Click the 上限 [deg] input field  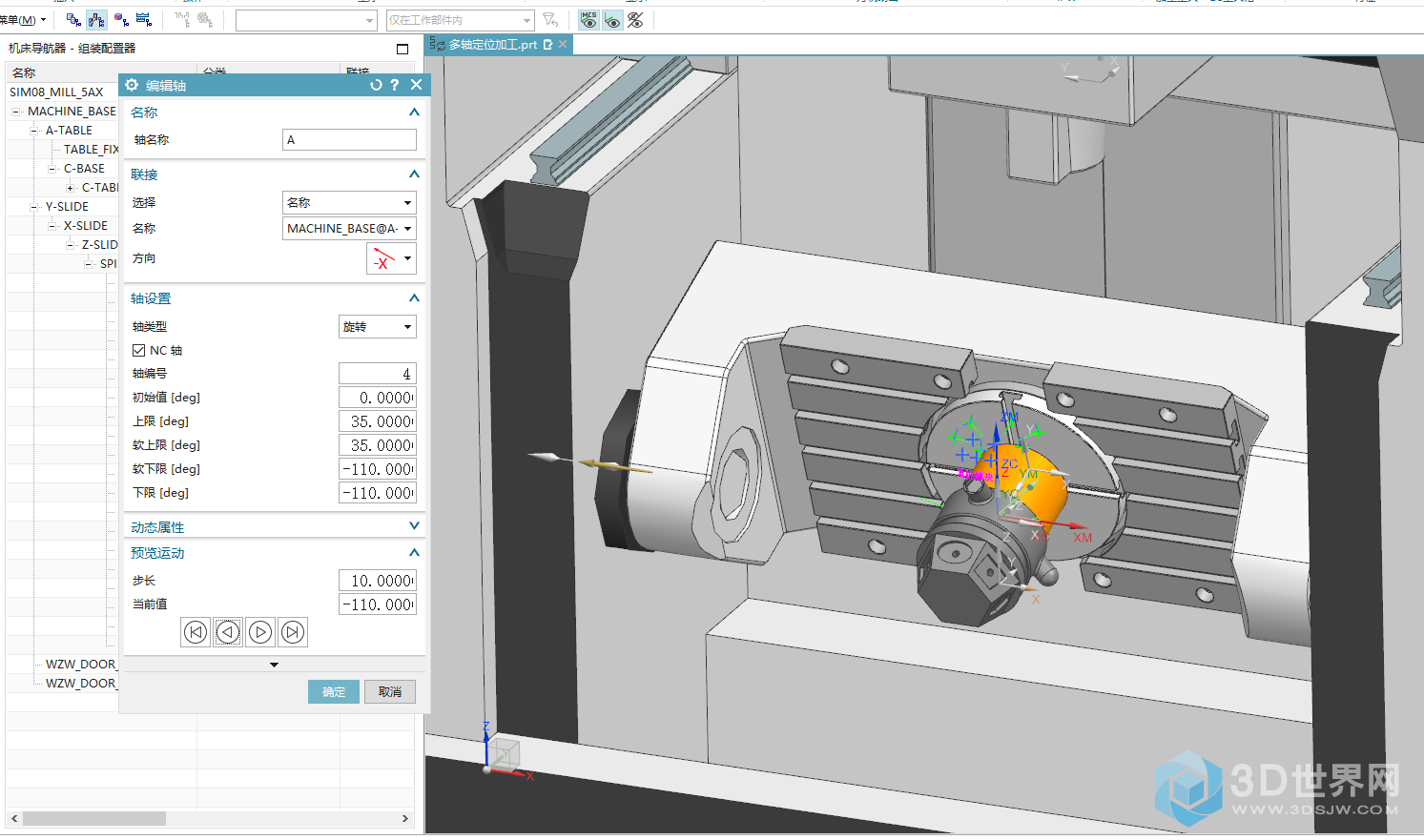[378, 421]
